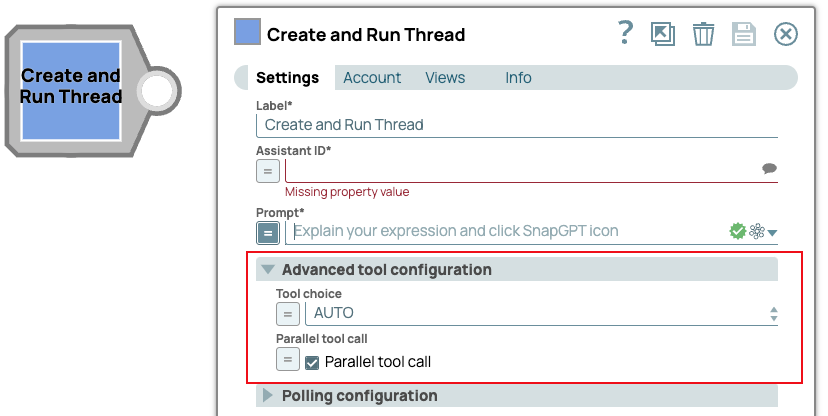Click into the Label text field

tap(516, 125)
